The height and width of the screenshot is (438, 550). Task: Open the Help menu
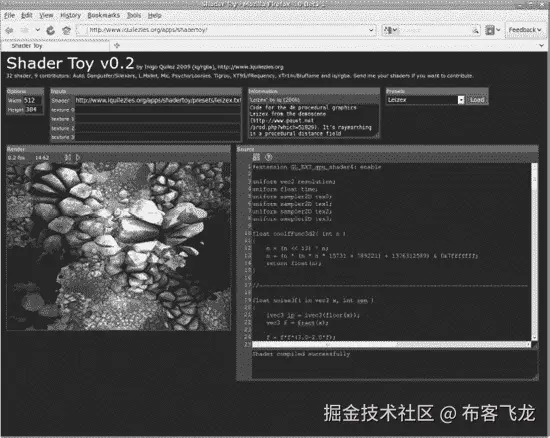154,15
